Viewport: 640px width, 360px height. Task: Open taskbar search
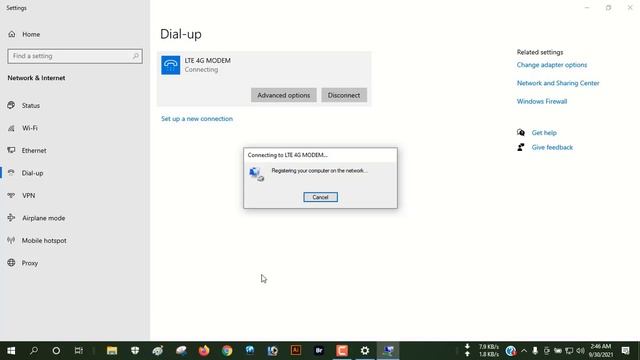click(x=34, y=351)
